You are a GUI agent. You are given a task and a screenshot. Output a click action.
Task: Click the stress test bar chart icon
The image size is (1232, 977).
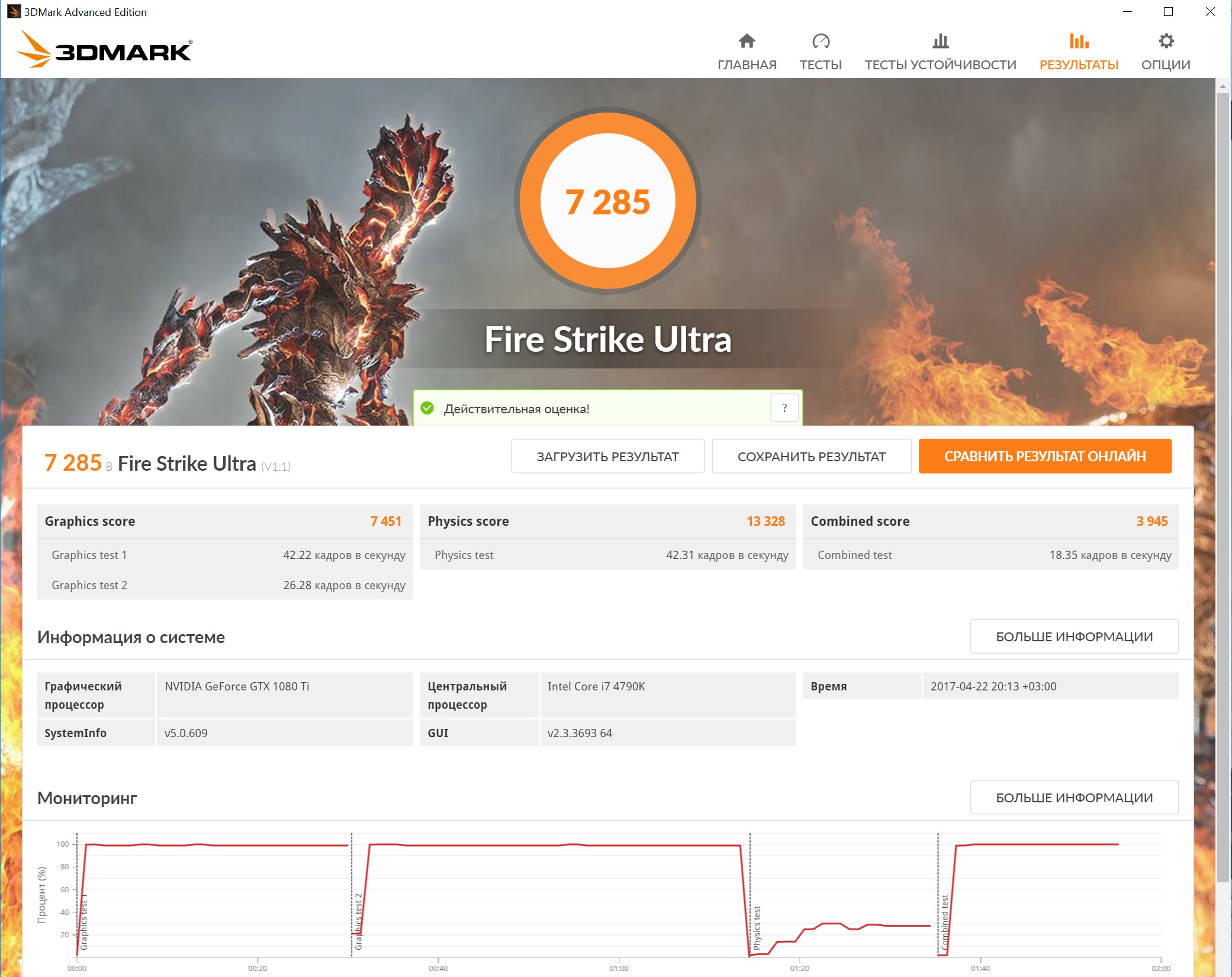[940, 41]
